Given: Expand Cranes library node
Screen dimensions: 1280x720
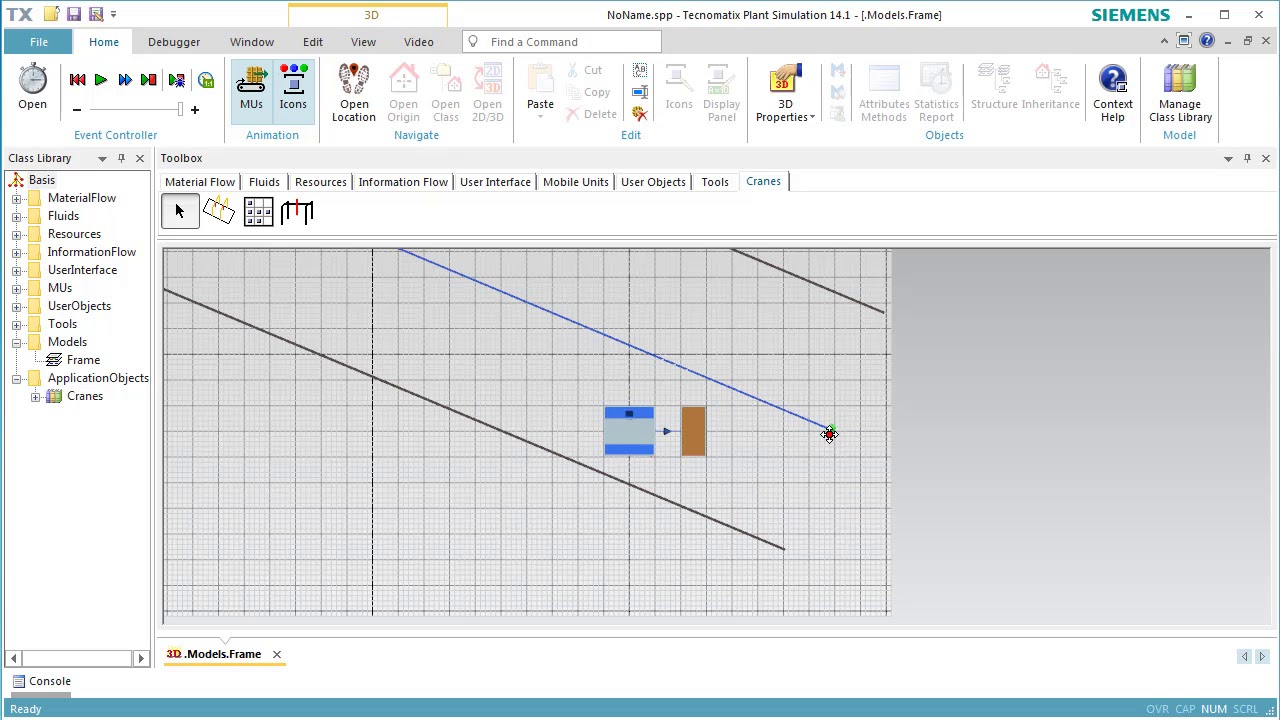Looking at the screenshot, I should tap(36, 396).
